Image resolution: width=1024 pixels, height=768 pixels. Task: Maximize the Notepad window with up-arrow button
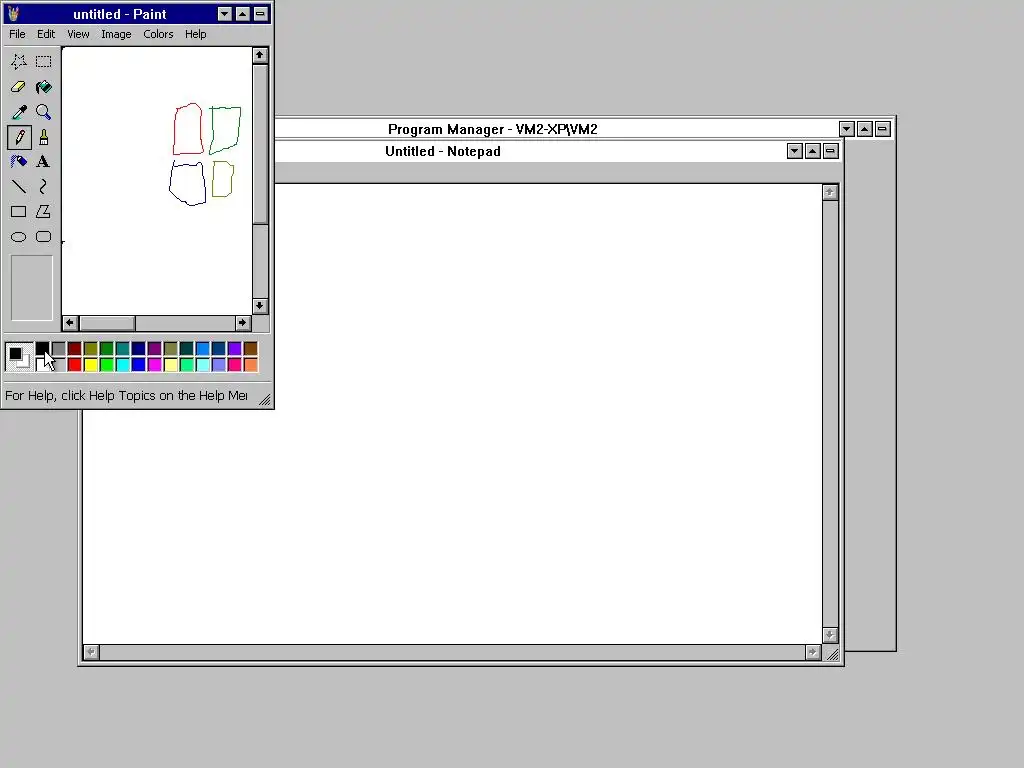[x=812, y=152]
